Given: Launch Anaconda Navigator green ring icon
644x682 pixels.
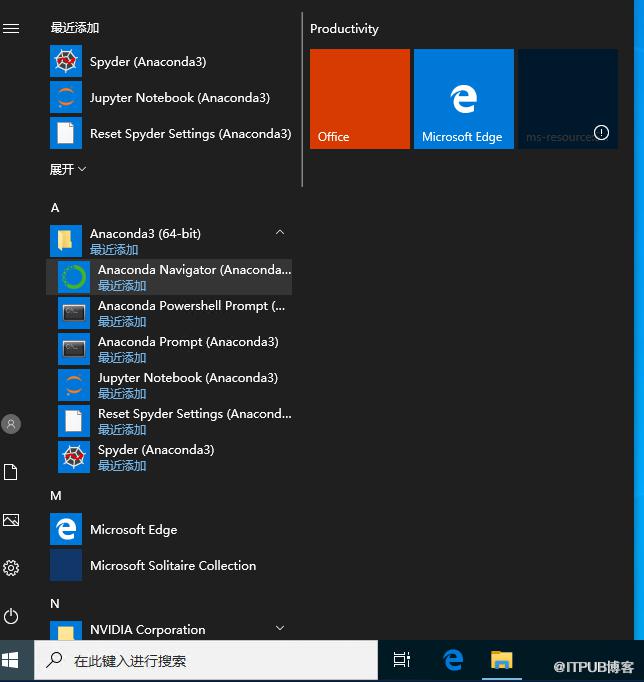Looking at the screenshot, I should tap(74, 277).
